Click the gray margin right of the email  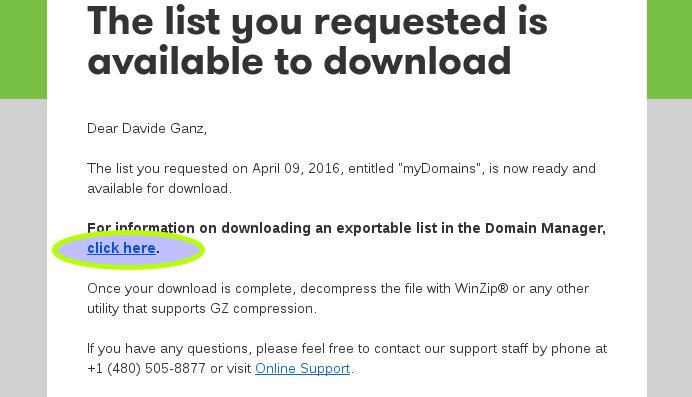[669, 248]
